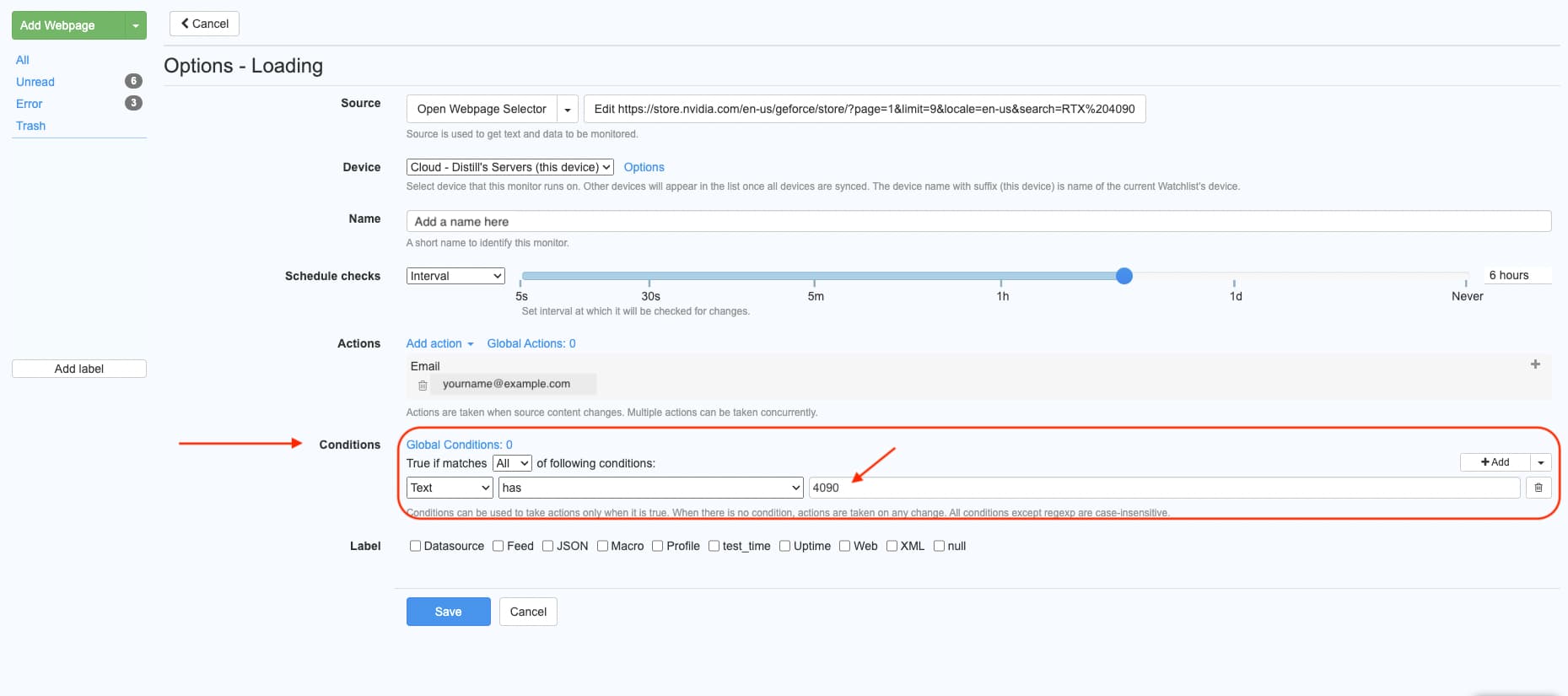Delete the email action trash icon
This screenshot has width=1568, height=696.
coord(423,386)
